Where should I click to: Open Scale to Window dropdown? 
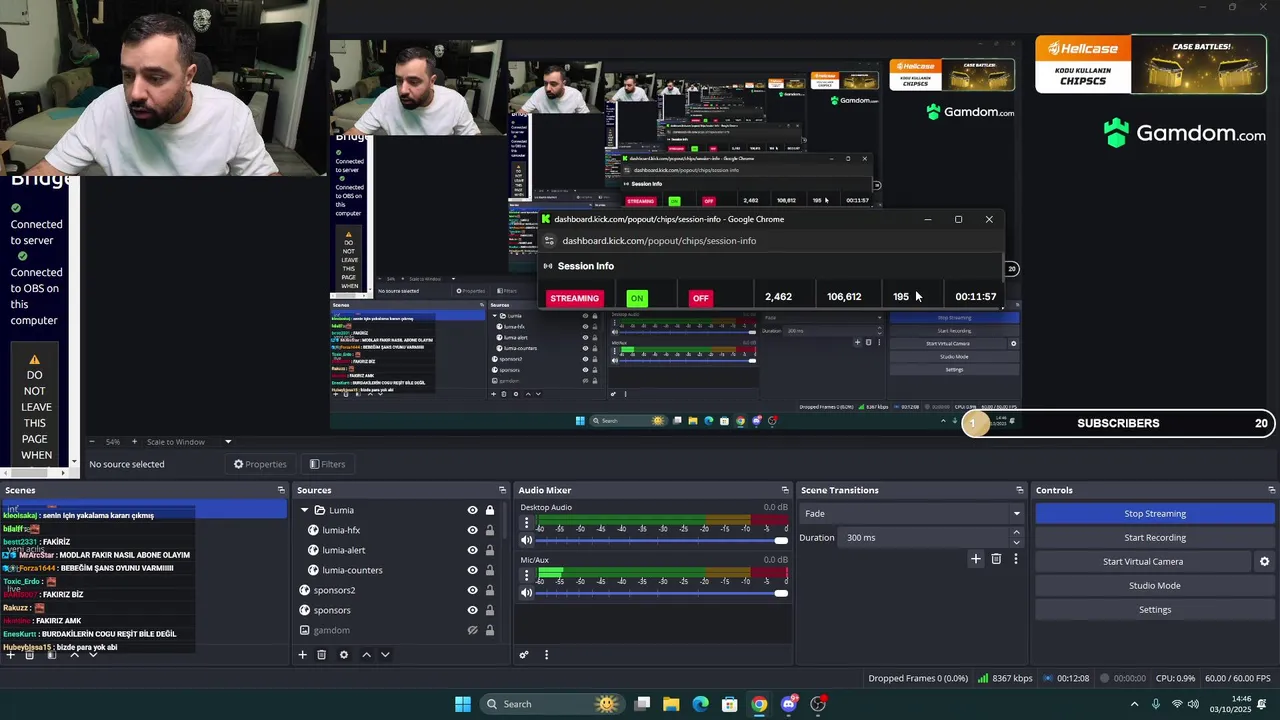pos(189,442)
